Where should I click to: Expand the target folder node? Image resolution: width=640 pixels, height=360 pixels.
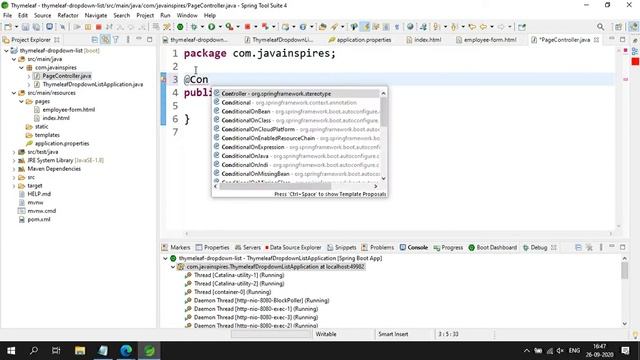(x=14, y=186)
